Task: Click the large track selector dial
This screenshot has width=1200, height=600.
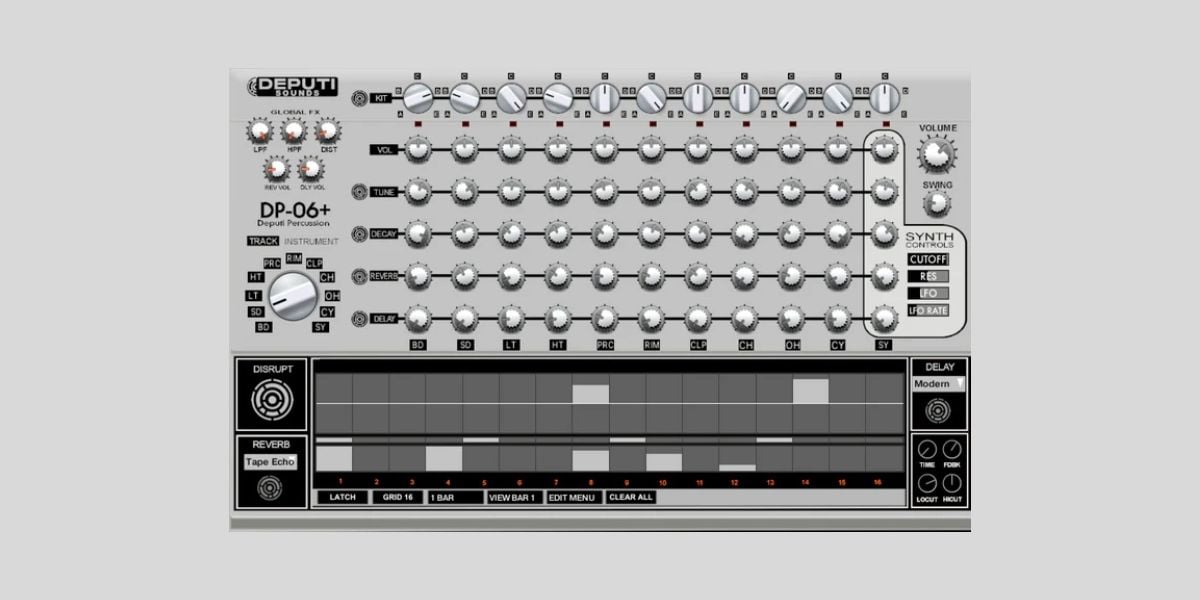Action: pos(292,296)
